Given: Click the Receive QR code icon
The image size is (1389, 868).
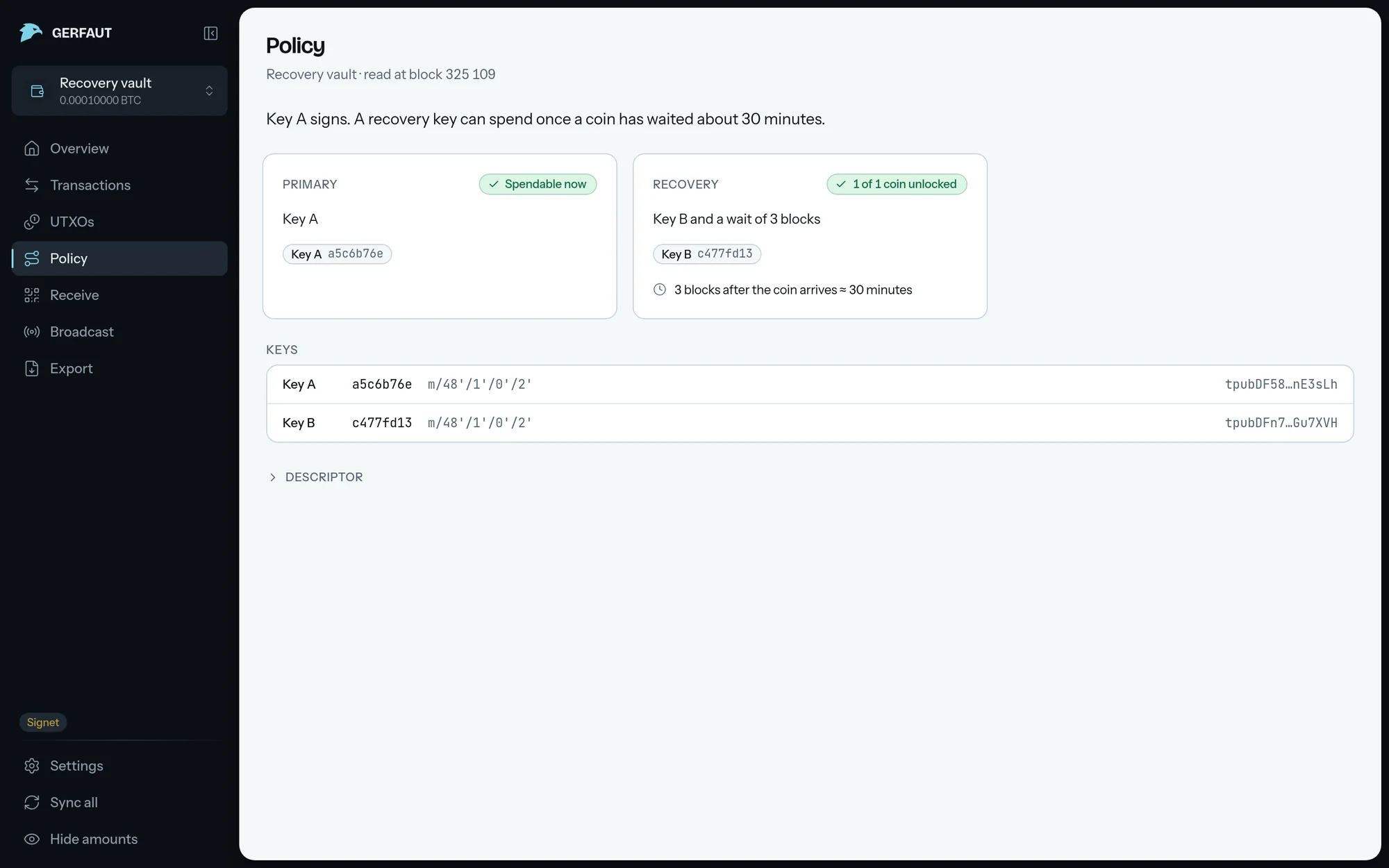Looking at the screenshot, I should pyautogui.click(x=32, y=295).
